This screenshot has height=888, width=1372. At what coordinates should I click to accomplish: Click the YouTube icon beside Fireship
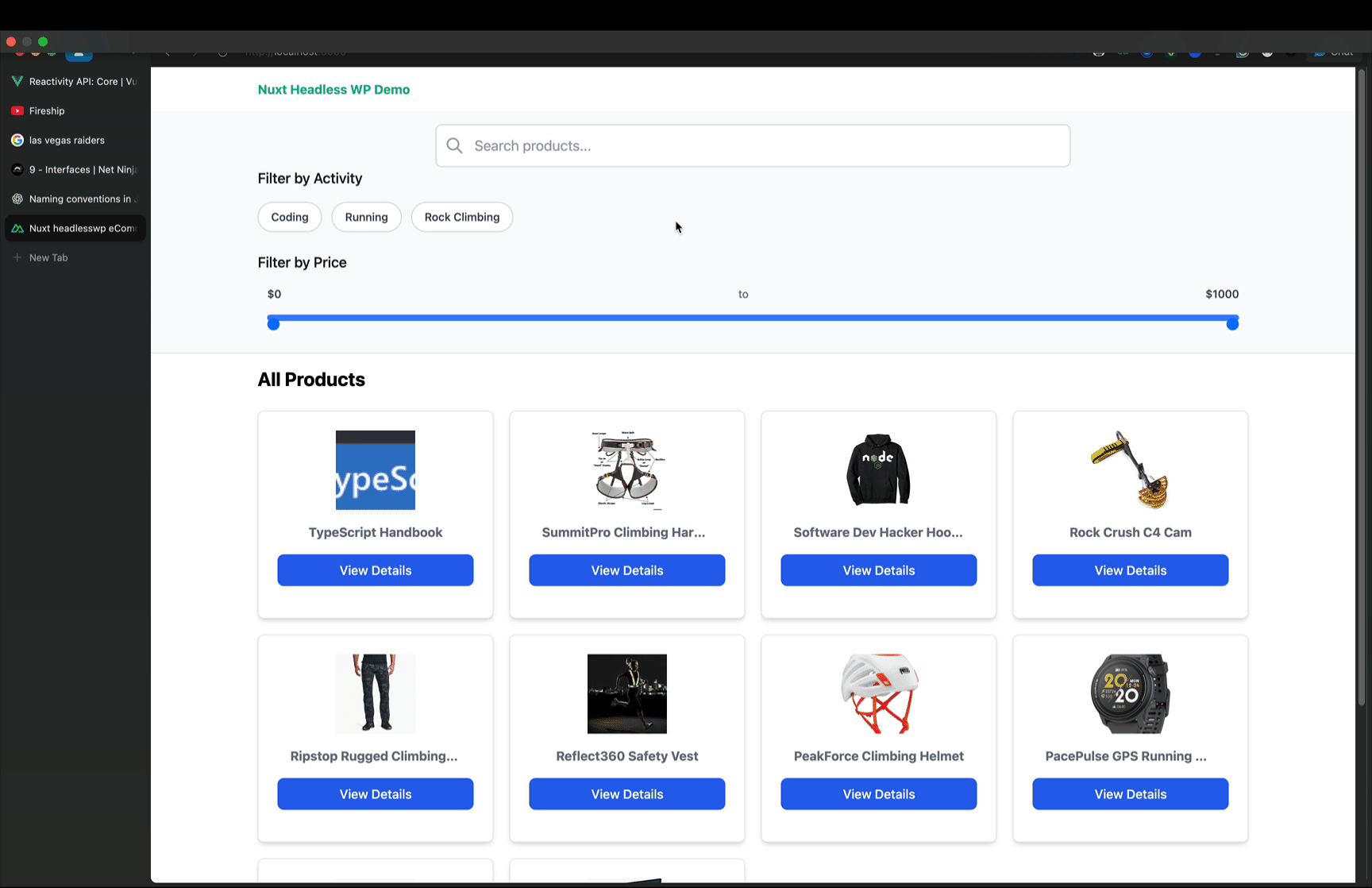(17, 110)
